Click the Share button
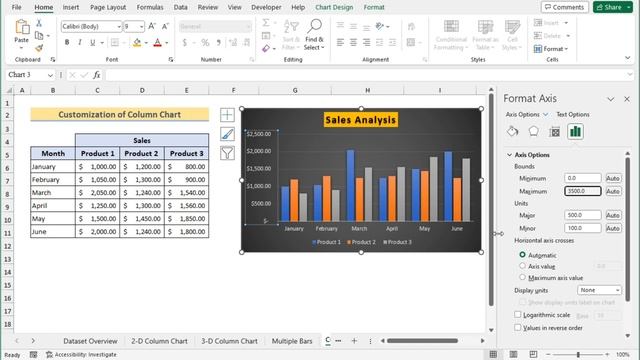The image size is (640, 360). 613,7
